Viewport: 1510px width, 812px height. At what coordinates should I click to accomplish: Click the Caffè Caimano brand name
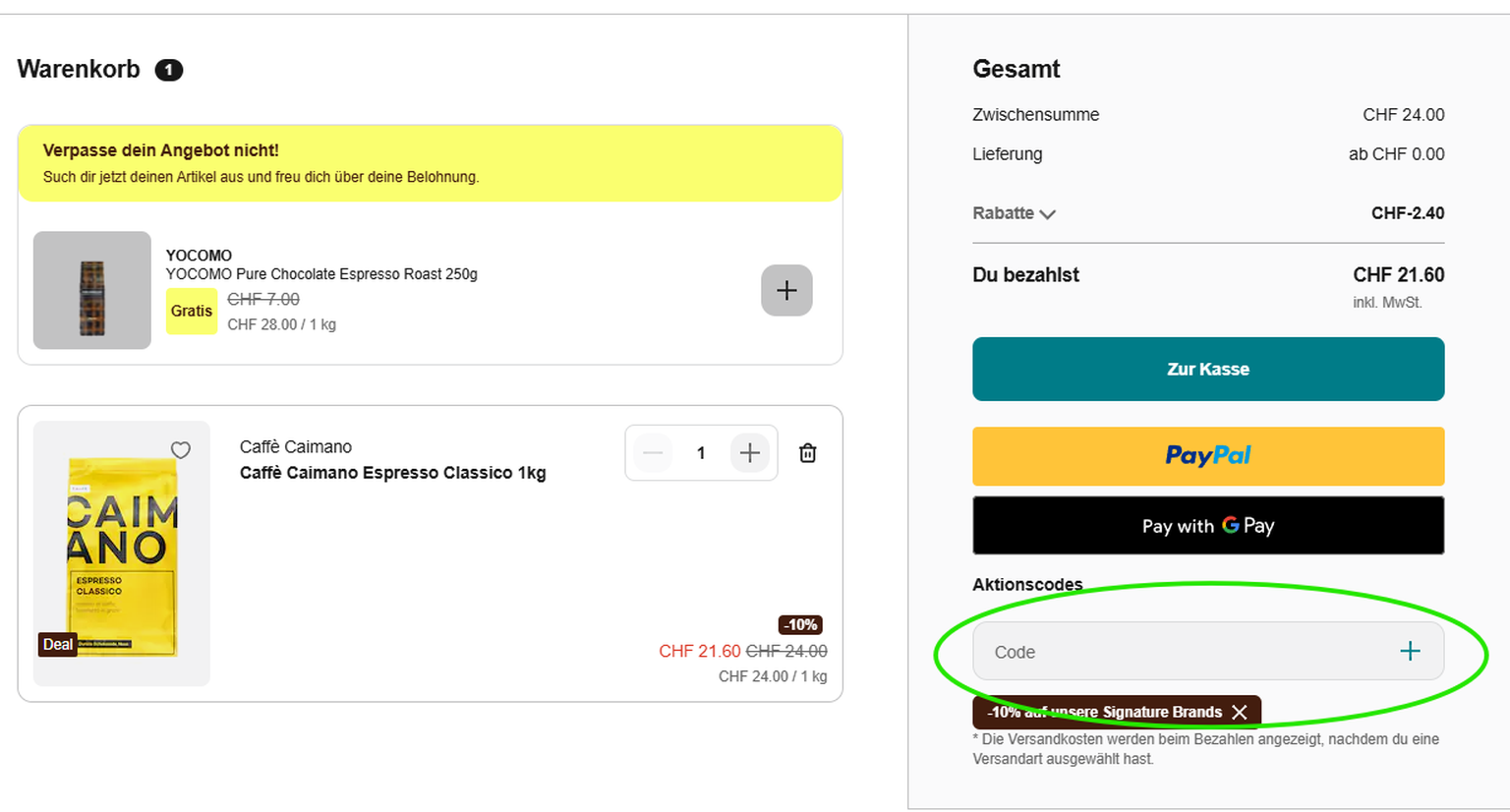tap(296, 447)
